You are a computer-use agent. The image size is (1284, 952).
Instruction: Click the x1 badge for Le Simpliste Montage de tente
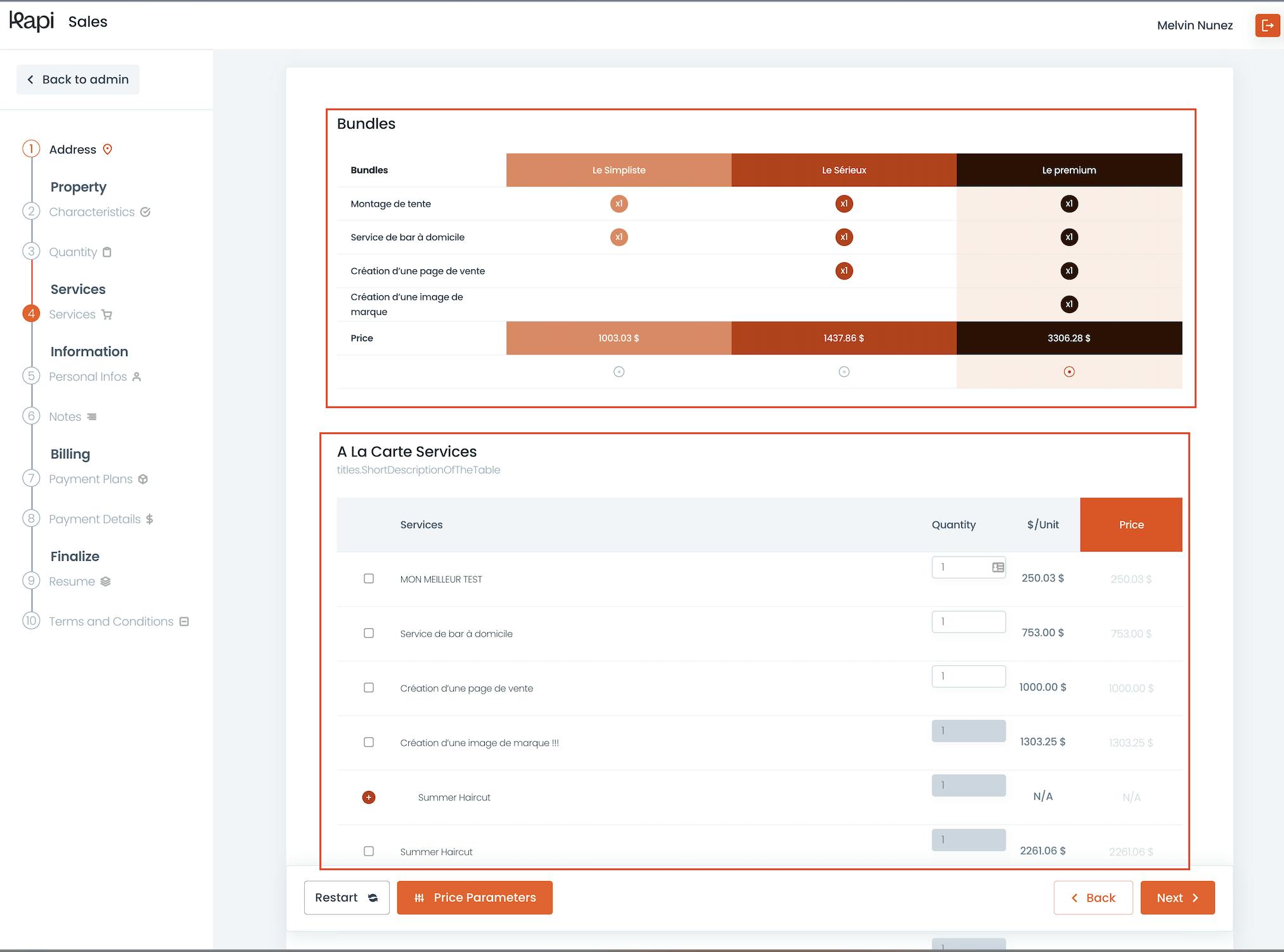coord(619,203)
